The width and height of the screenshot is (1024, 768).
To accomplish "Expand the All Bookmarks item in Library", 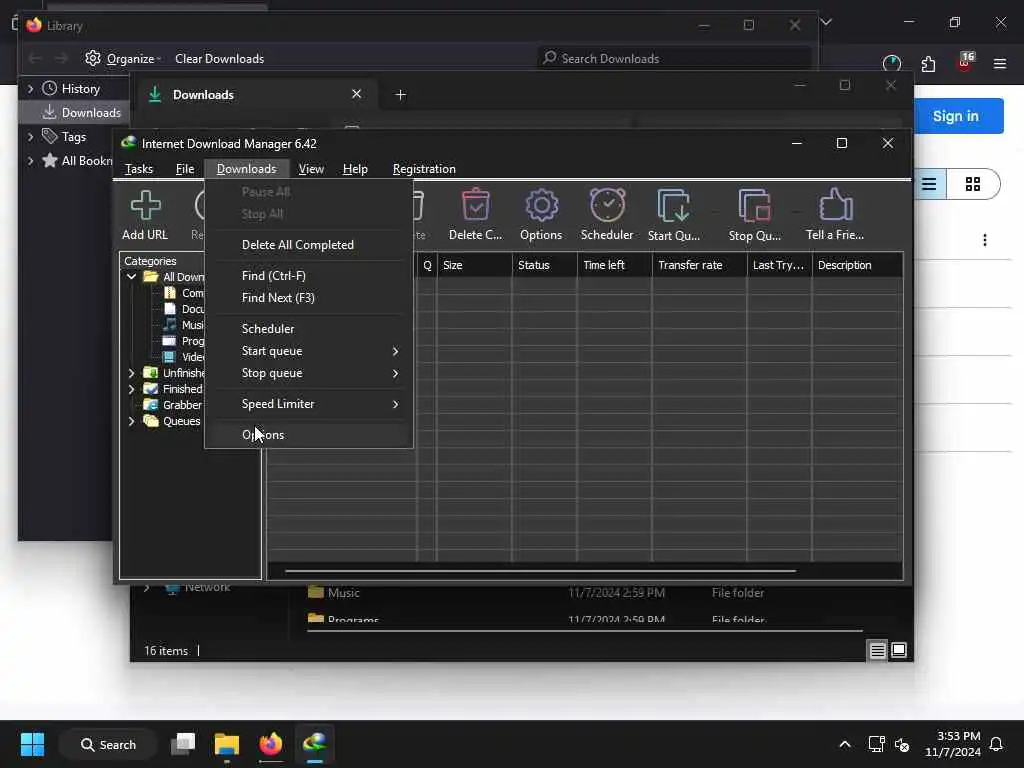I will tap(30, 161).
